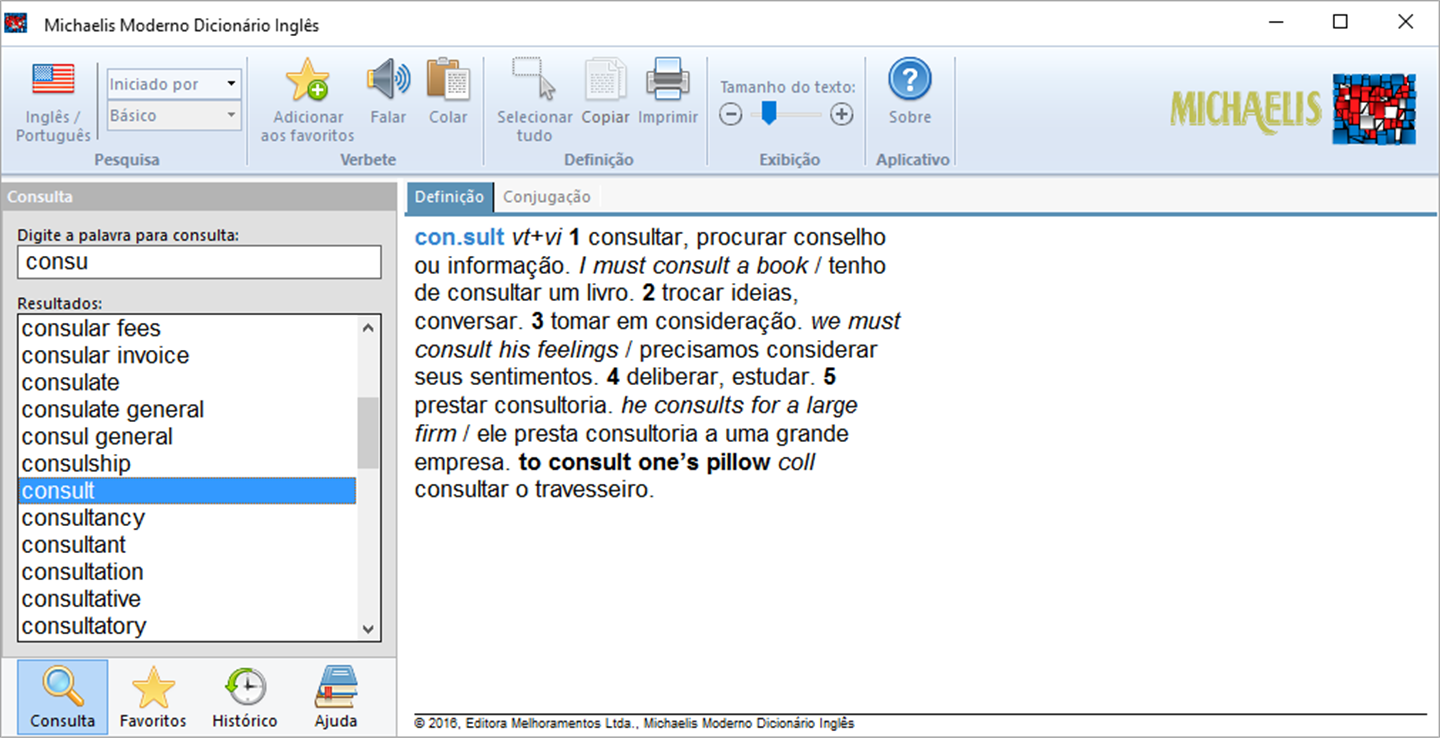Click the Tamanho do texto slider handle
The height and width of the screenshot is (738, 1440).
(768, 114)
